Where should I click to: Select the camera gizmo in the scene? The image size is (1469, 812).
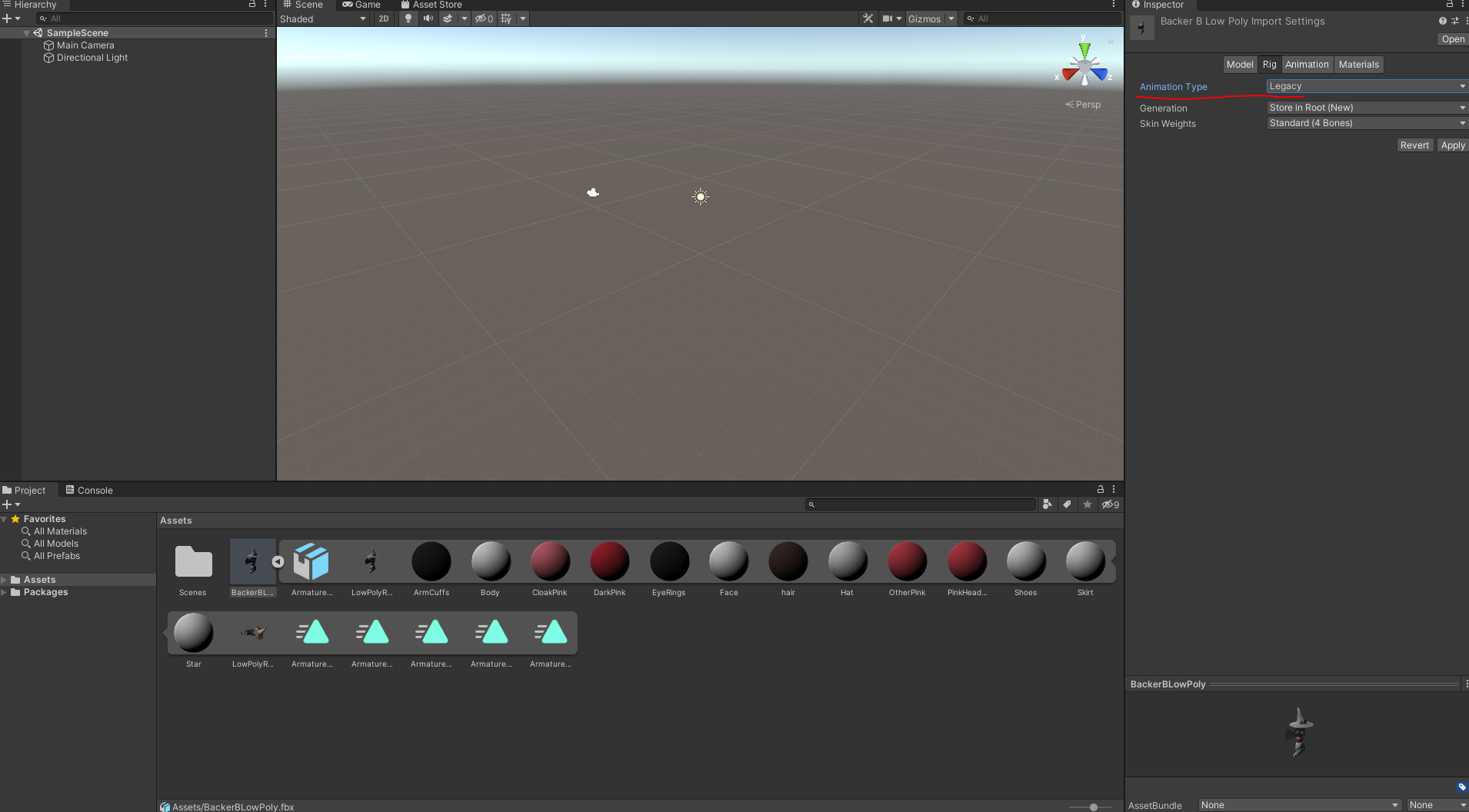coord(593,192)
